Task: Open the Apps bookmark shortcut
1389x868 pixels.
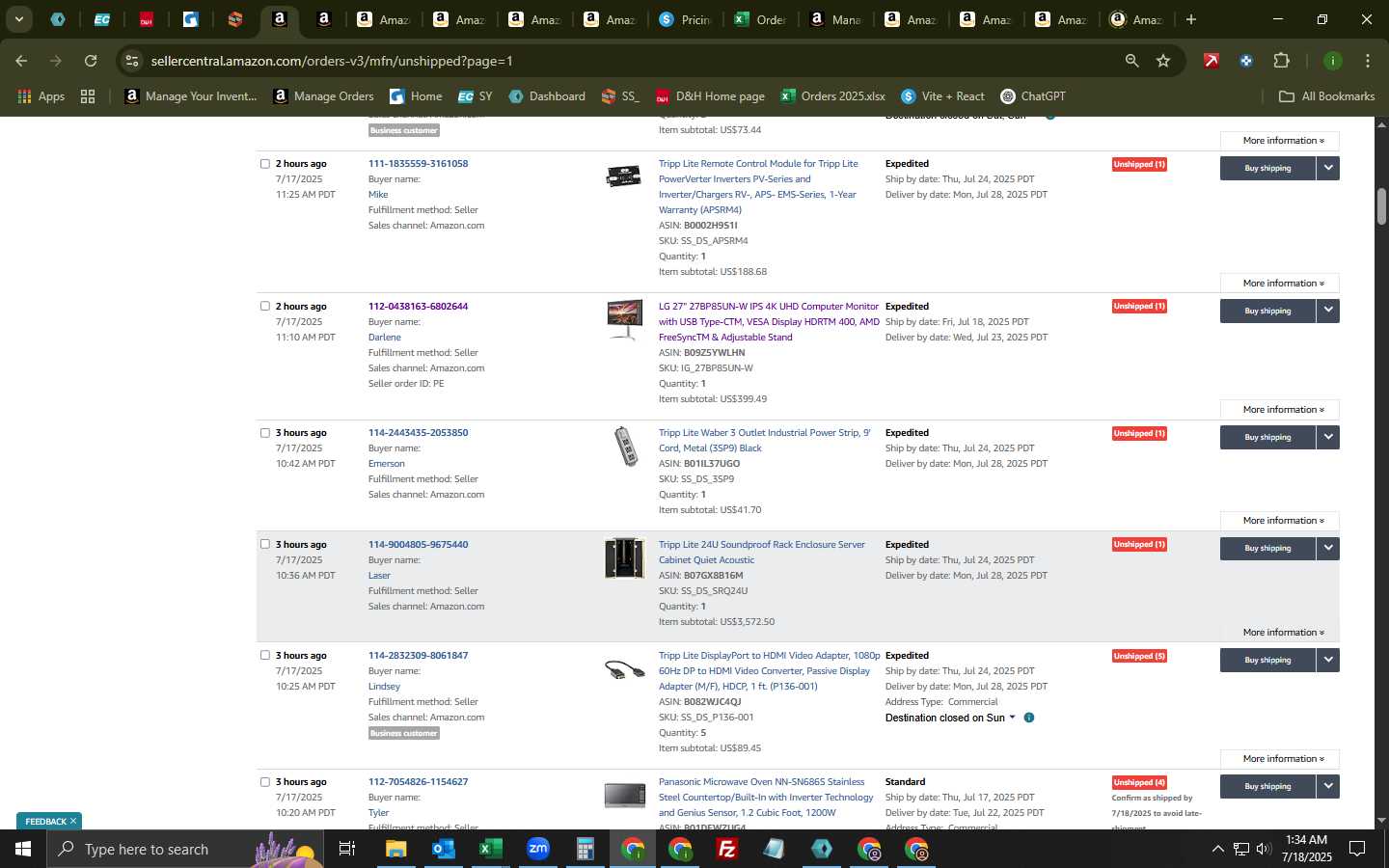Action: [x=41, y=96]
